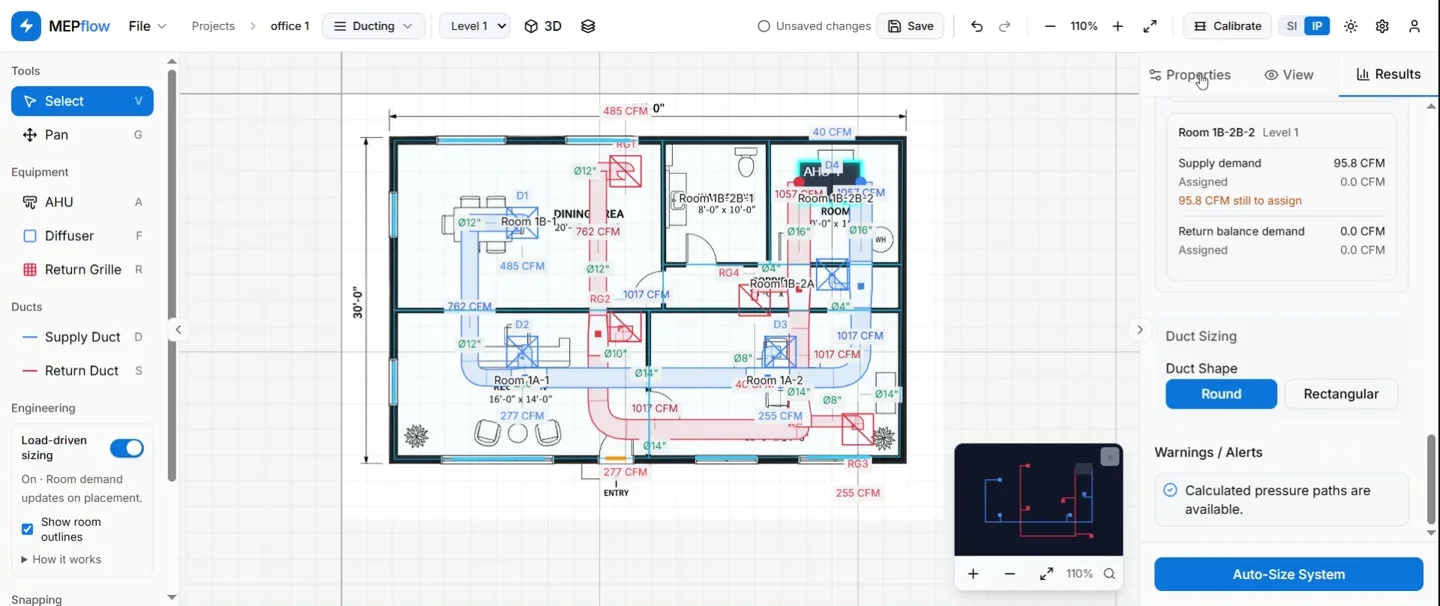The image size is (1440, 606).
Task: Open the layers stack icon
Action: (x=588, y=26)
